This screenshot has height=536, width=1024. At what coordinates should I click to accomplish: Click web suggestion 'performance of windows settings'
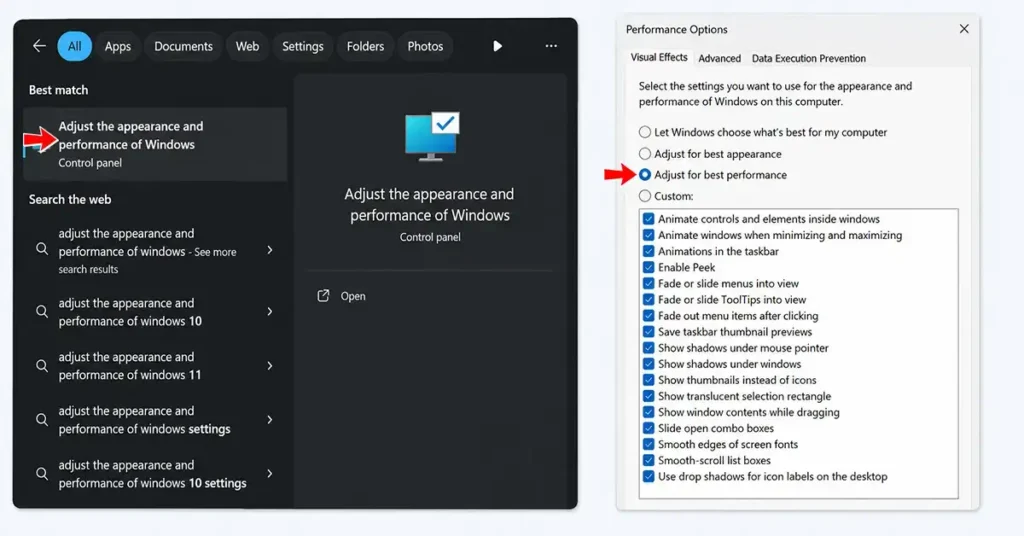click(x=144, y=420)
